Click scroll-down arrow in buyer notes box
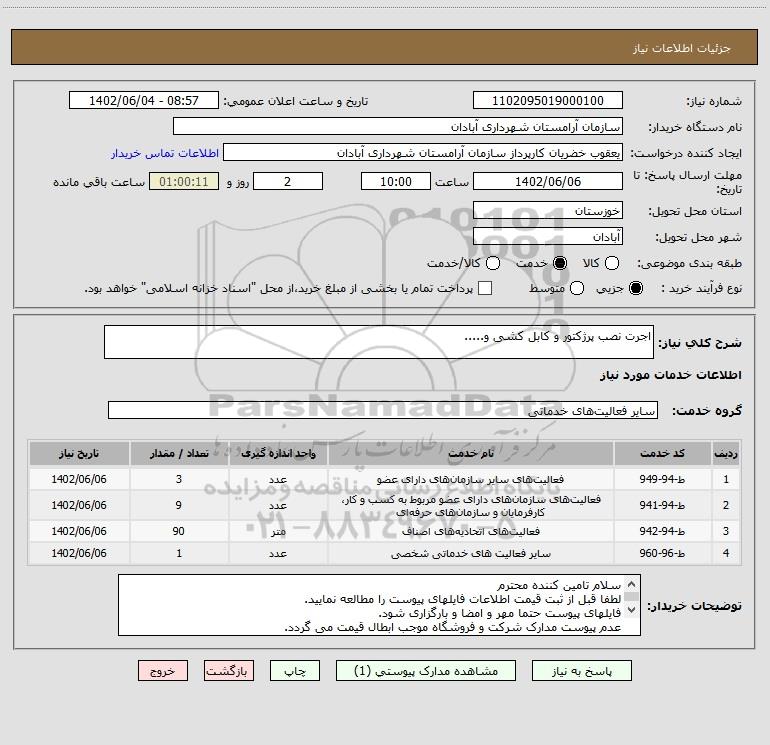 click(632, 610)
